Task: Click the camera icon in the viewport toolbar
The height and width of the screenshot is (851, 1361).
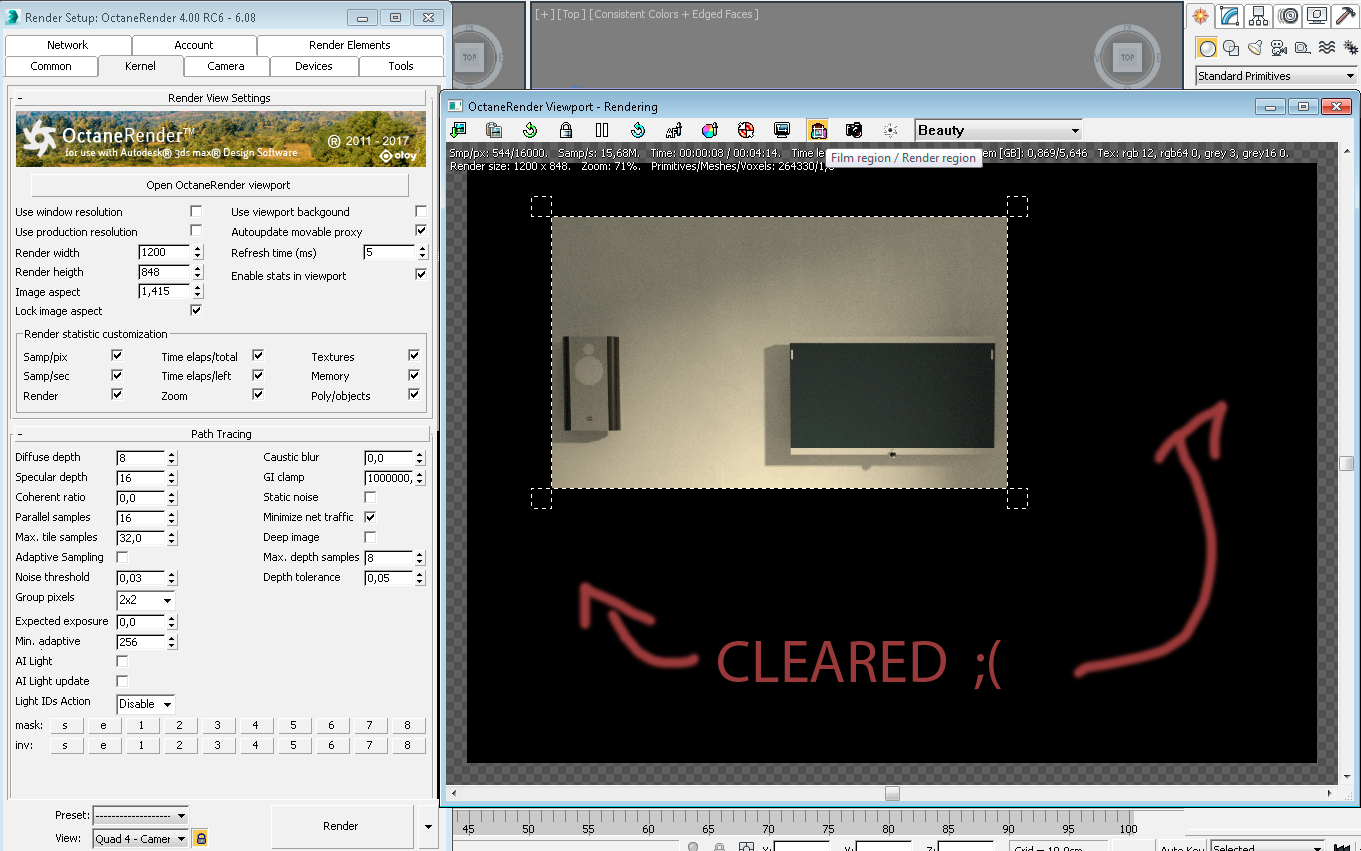Action: pos(854,130)
